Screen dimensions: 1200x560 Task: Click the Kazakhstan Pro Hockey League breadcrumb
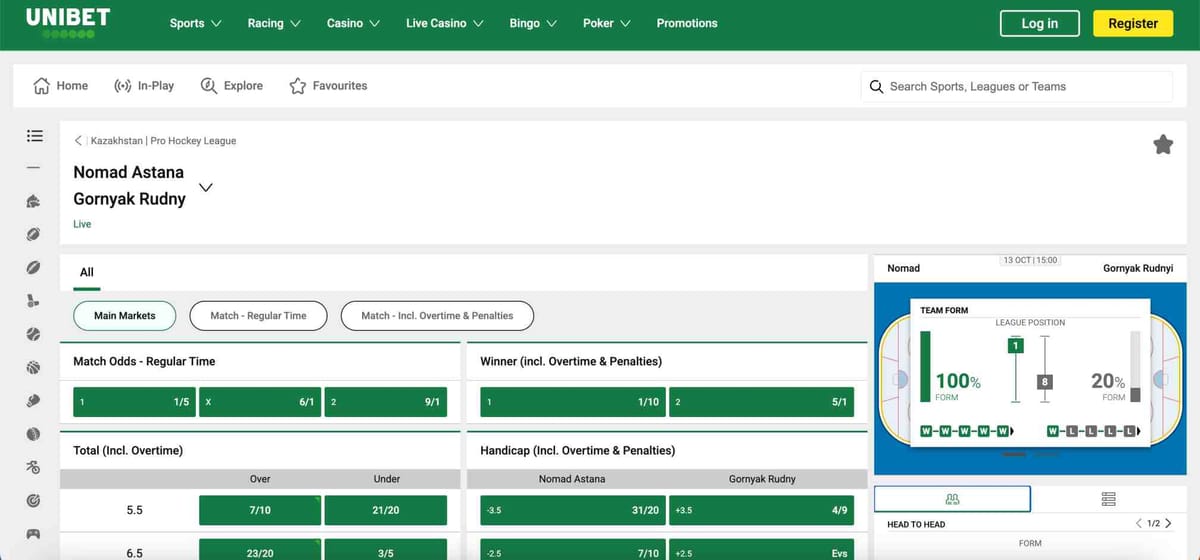pos(163,141)
